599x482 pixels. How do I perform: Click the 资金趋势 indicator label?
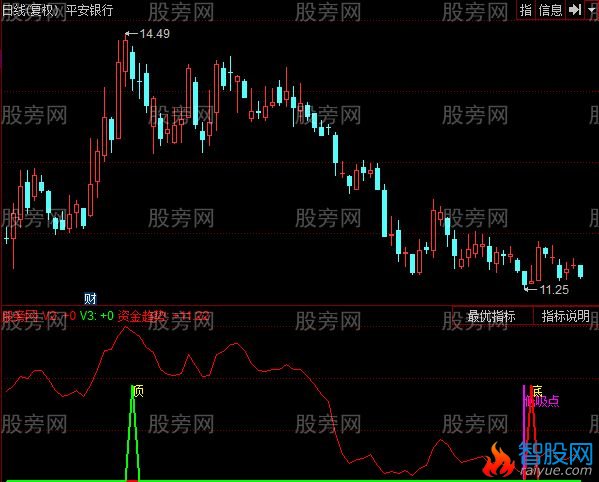tap(142, 316)
